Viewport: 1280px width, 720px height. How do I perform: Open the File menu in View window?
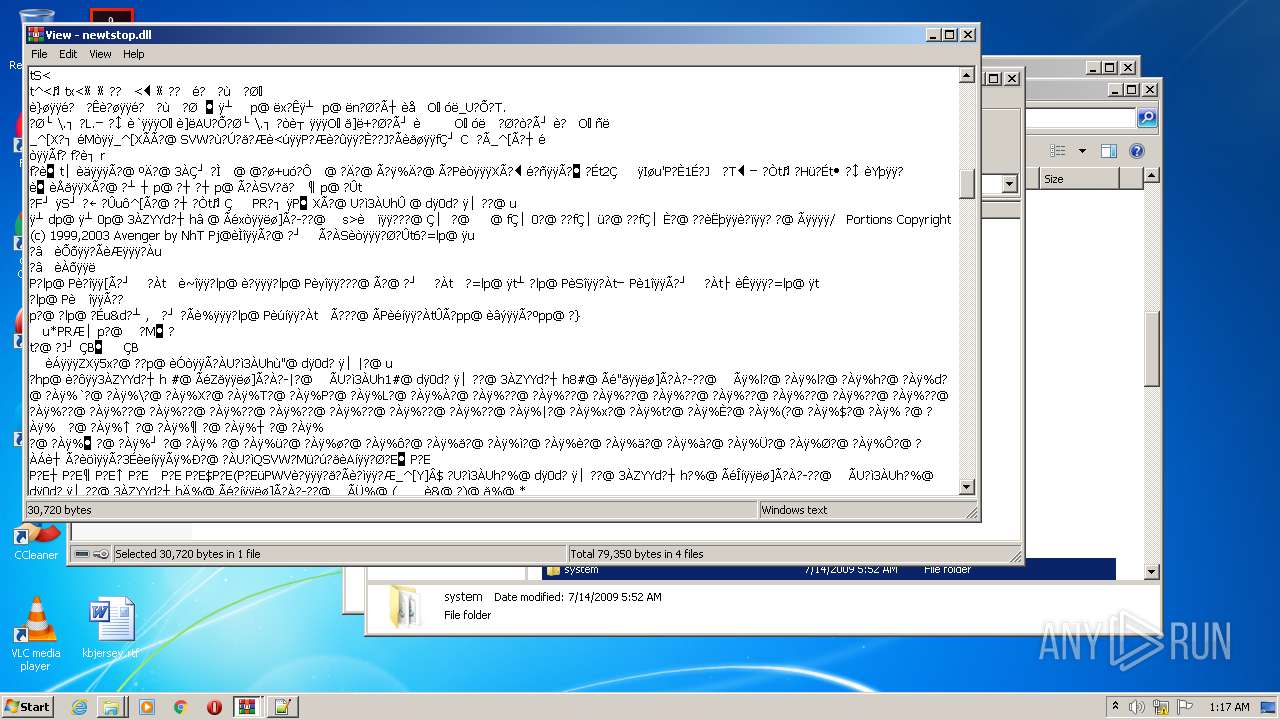click(39, 54)
